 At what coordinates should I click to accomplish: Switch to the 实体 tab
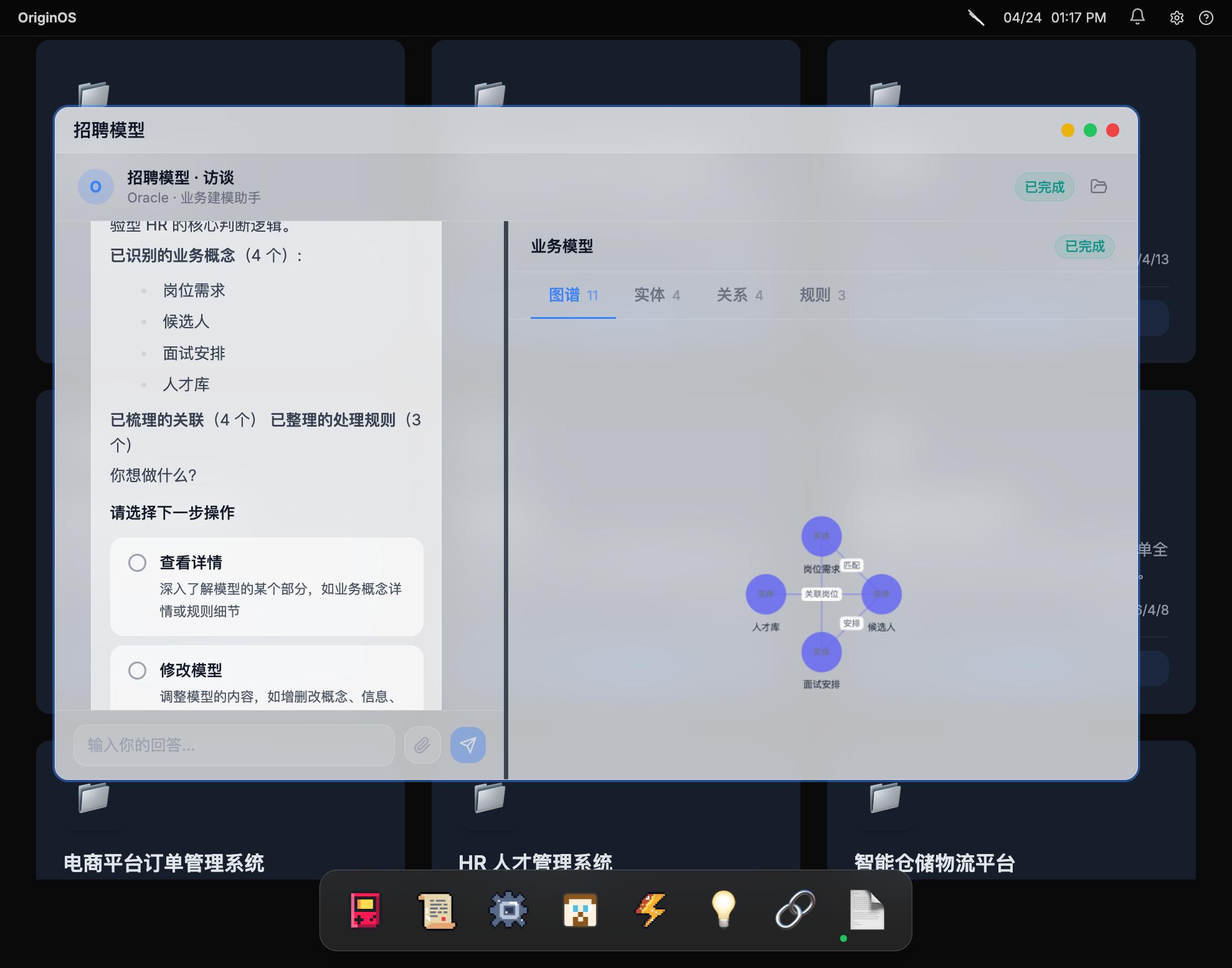coord(657,295)
